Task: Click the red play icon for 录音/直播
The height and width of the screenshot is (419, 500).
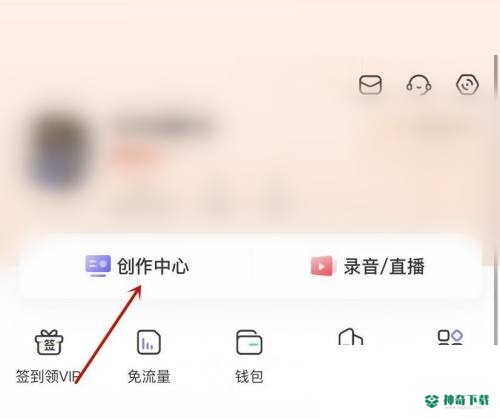Action: pyautogui.click(x=322, y=266)
